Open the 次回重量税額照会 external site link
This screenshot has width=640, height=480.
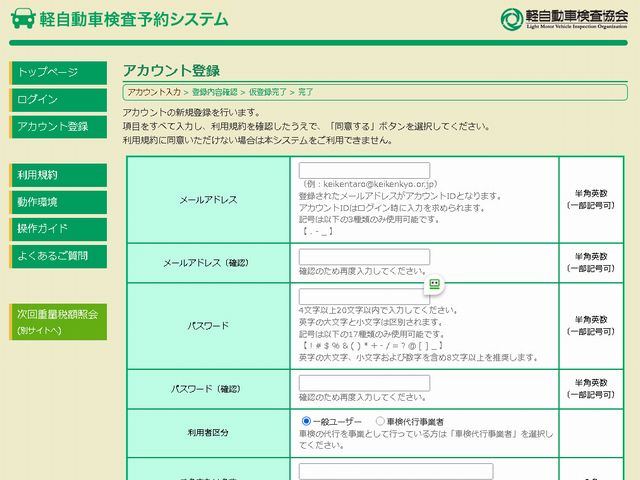click(58, 321)
